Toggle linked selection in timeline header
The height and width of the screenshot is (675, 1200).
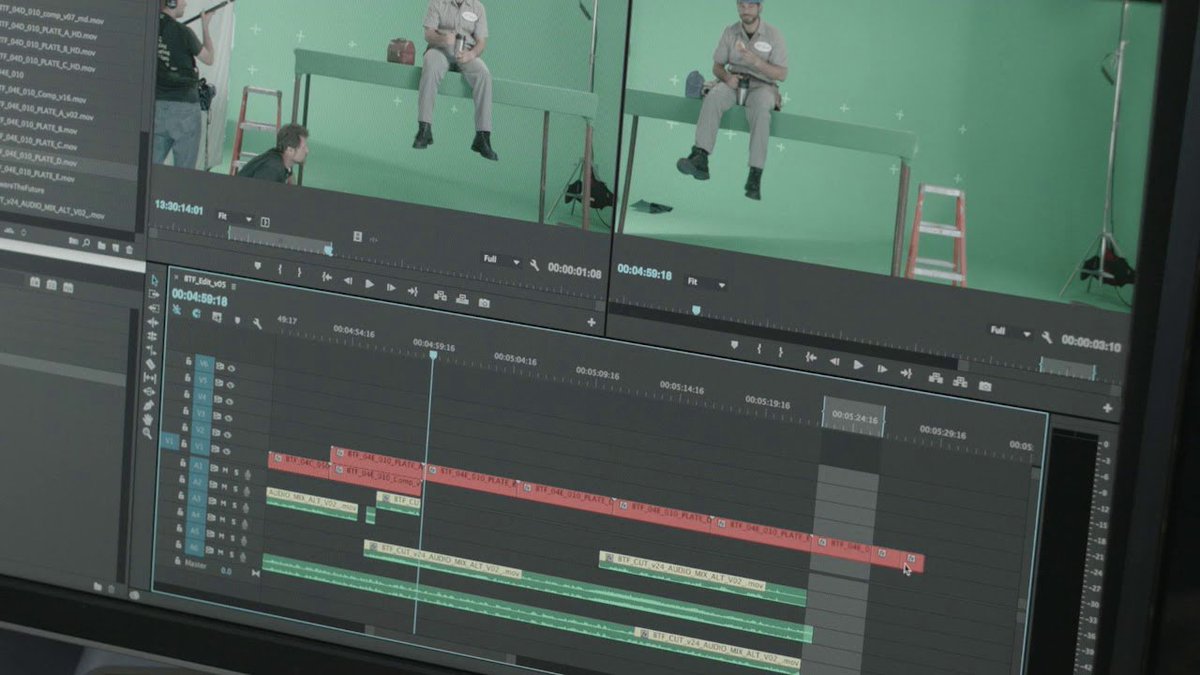tap(217, 317)
